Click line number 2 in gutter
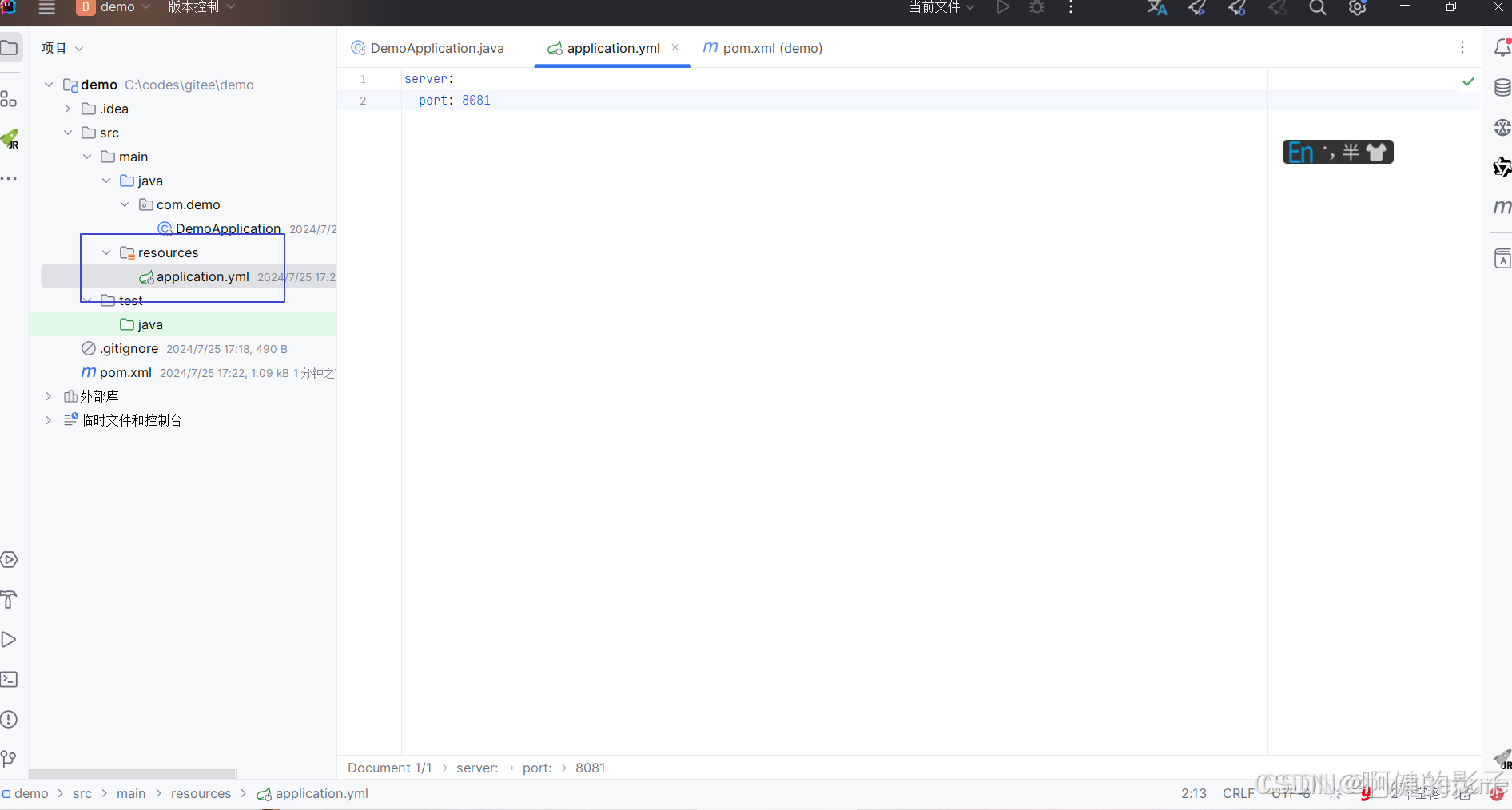 [x=363, y=100]
